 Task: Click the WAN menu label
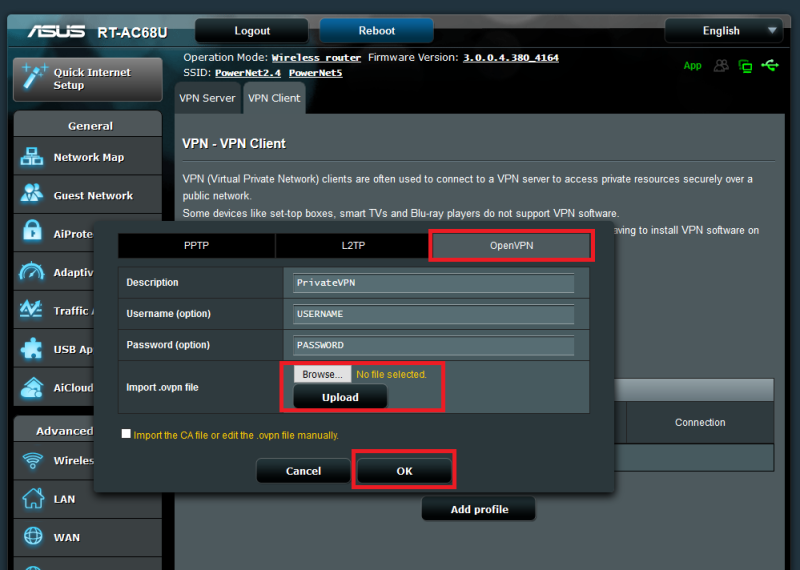(66, 537)
